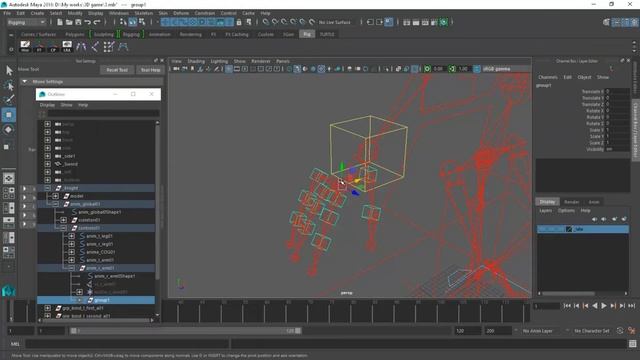
Task: Open the viewport Shading menu
Action: 196,61
